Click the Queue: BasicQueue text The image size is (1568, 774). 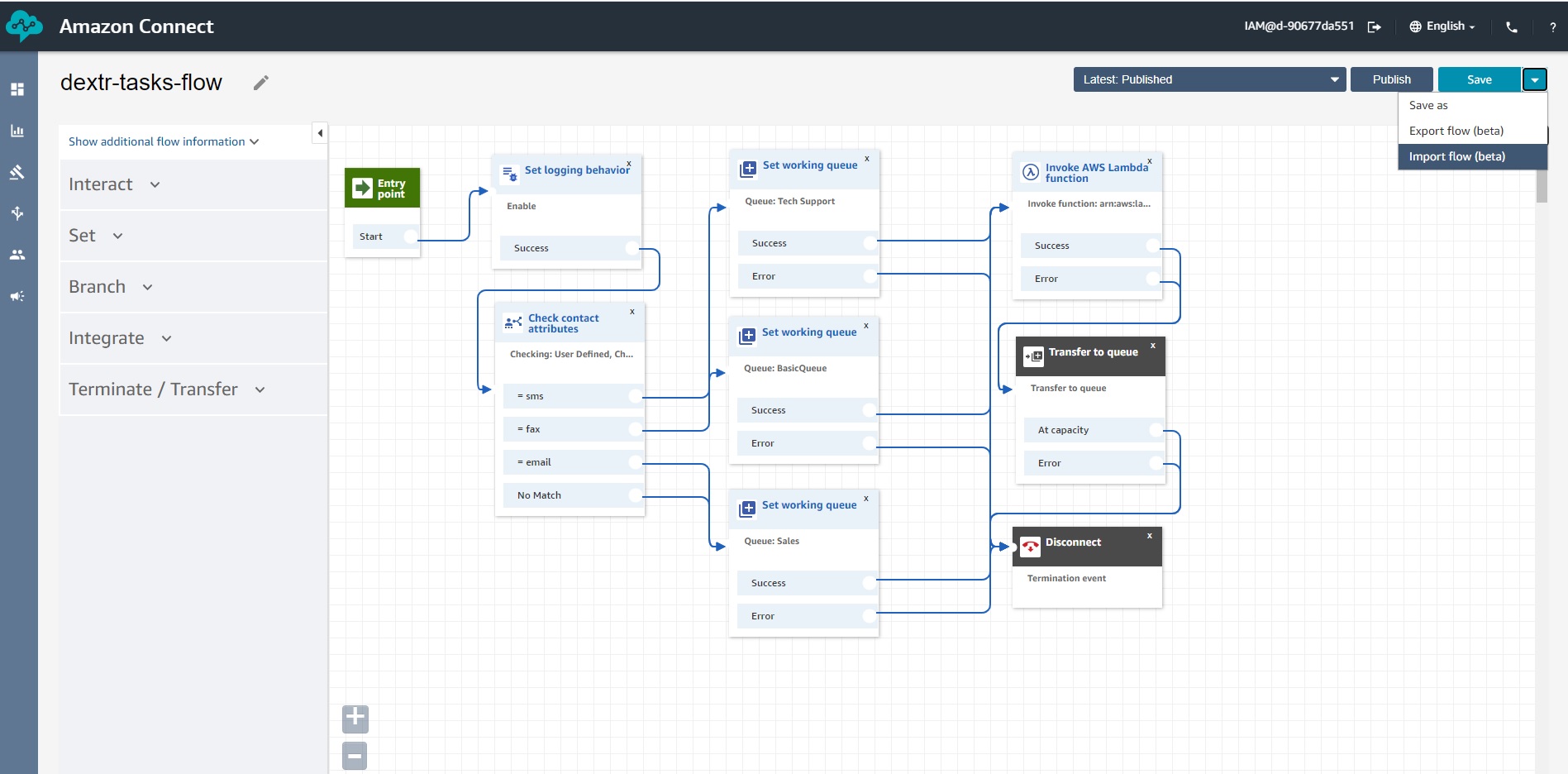click(x=785, y=369)
